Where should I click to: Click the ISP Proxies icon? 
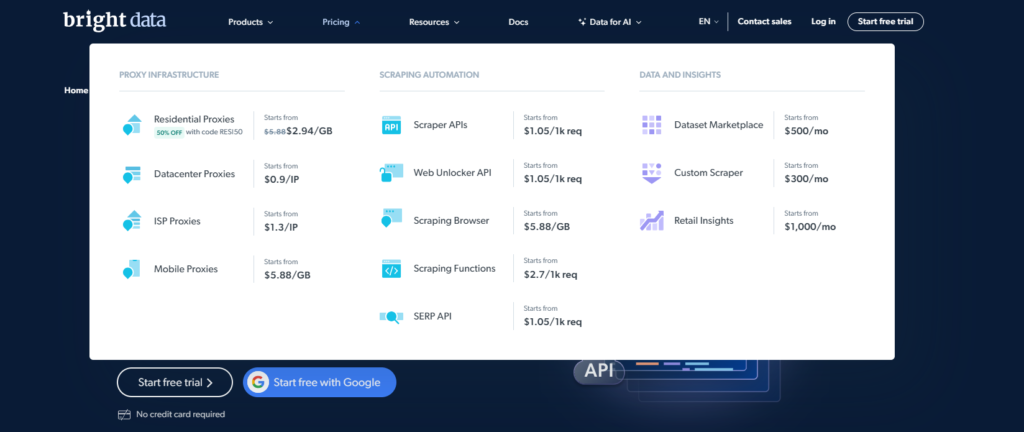[132, 221]
